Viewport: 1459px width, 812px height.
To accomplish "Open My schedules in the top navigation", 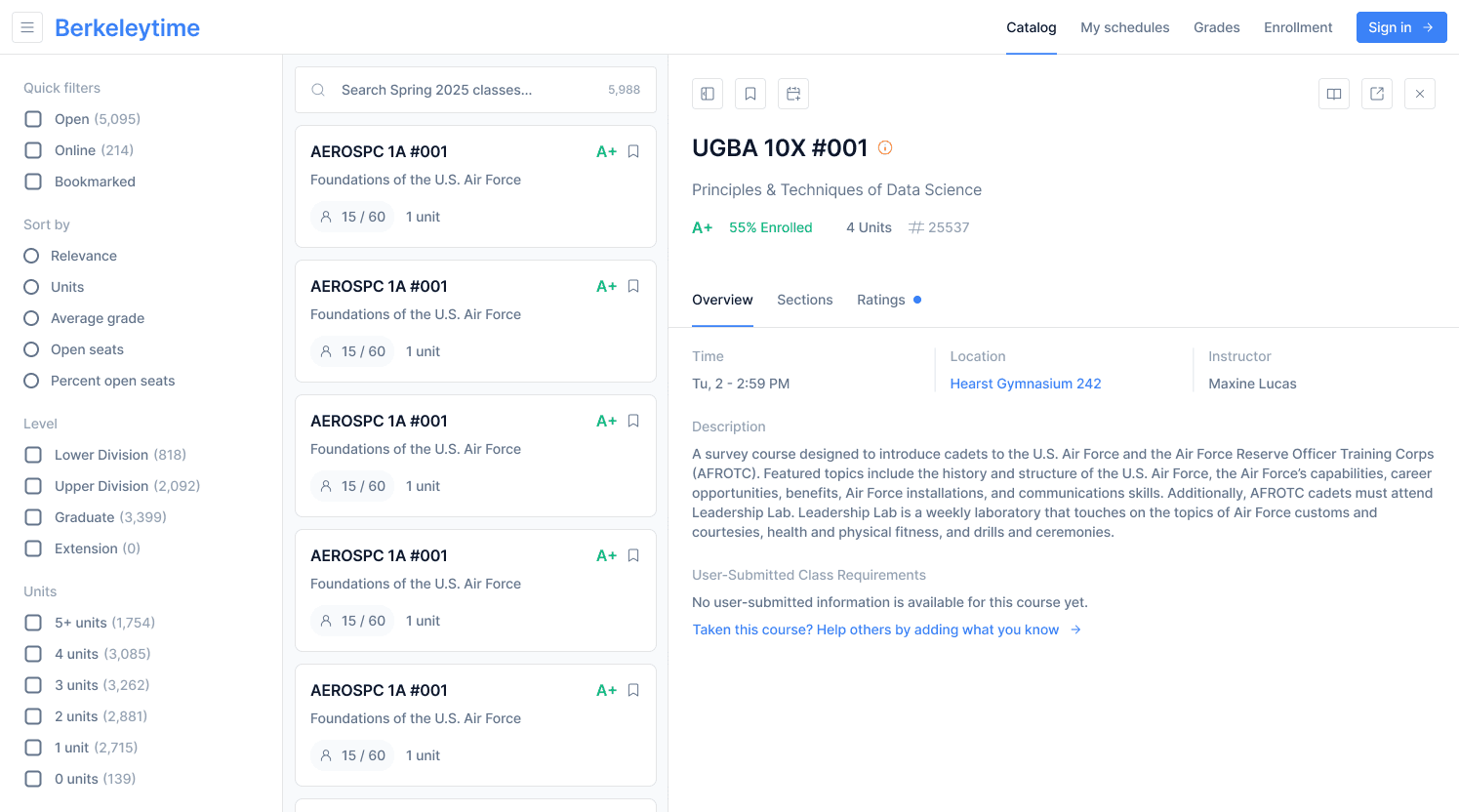I will (1124, 27).
